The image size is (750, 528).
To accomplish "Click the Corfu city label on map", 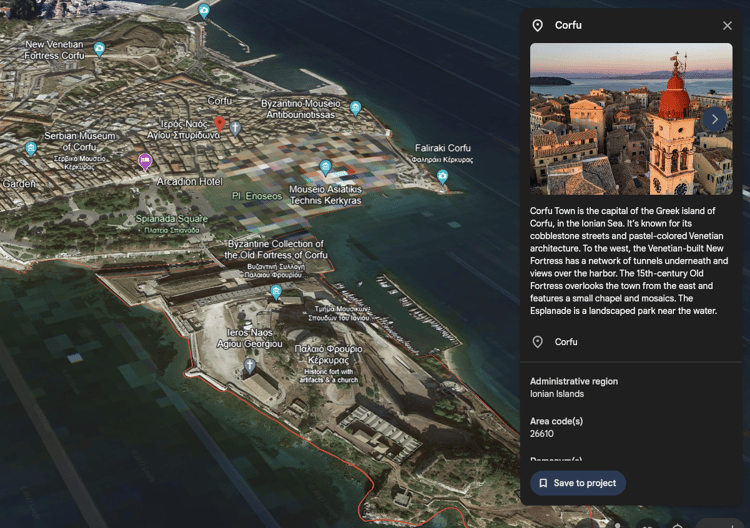I will tap(220, 101).
